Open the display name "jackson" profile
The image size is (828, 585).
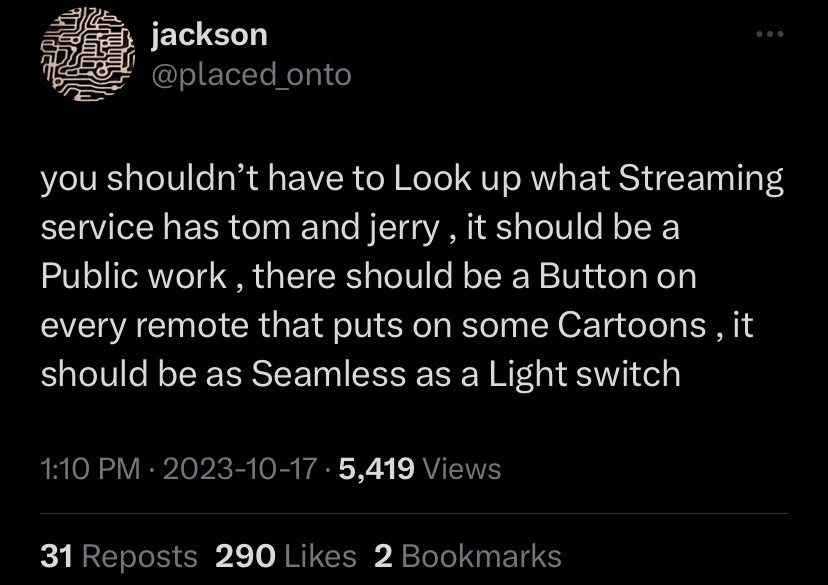pyautogui.click(x=209, y=35)
